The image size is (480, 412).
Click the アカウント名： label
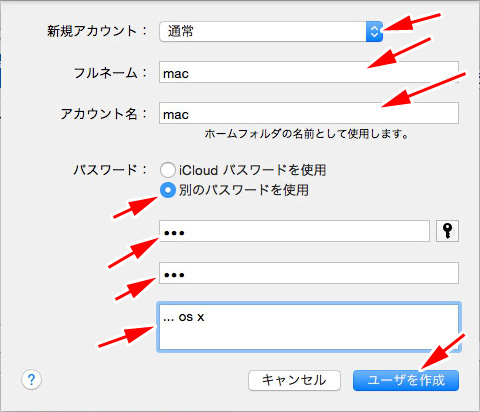coord(104,114)
